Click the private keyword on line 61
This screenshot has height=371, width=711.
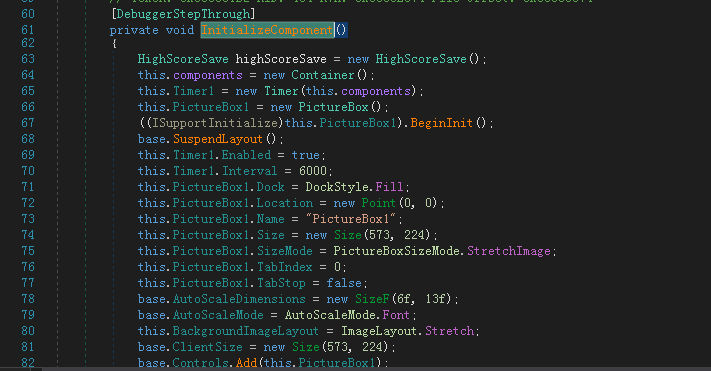click(x=134, y=30)
